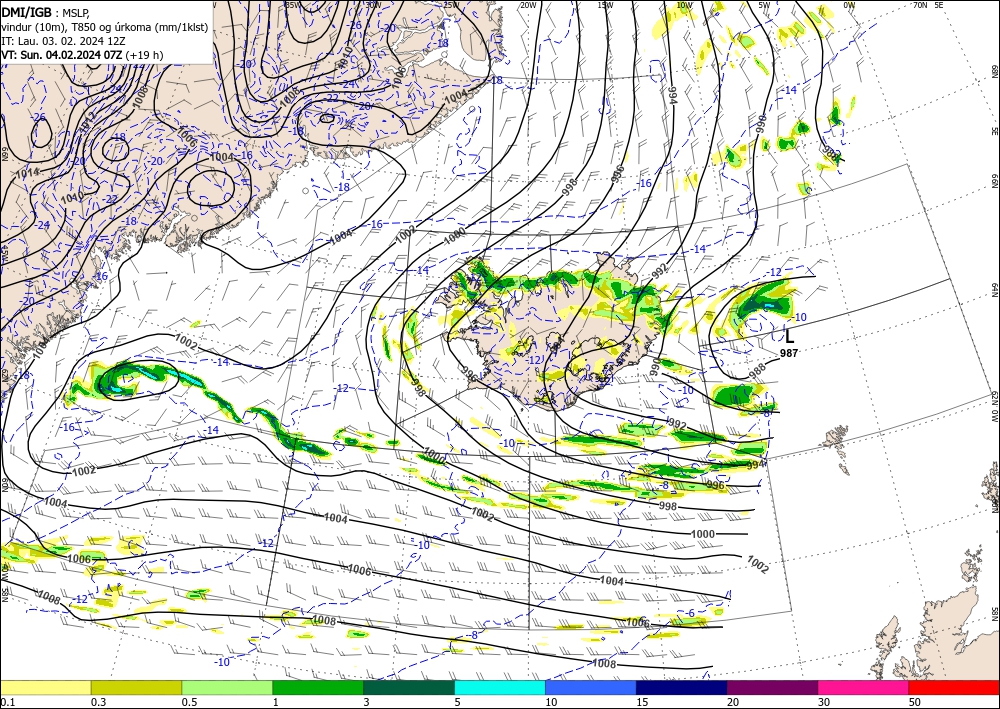Click the '1012' isobar label over Greenland

tap(87, 120)
